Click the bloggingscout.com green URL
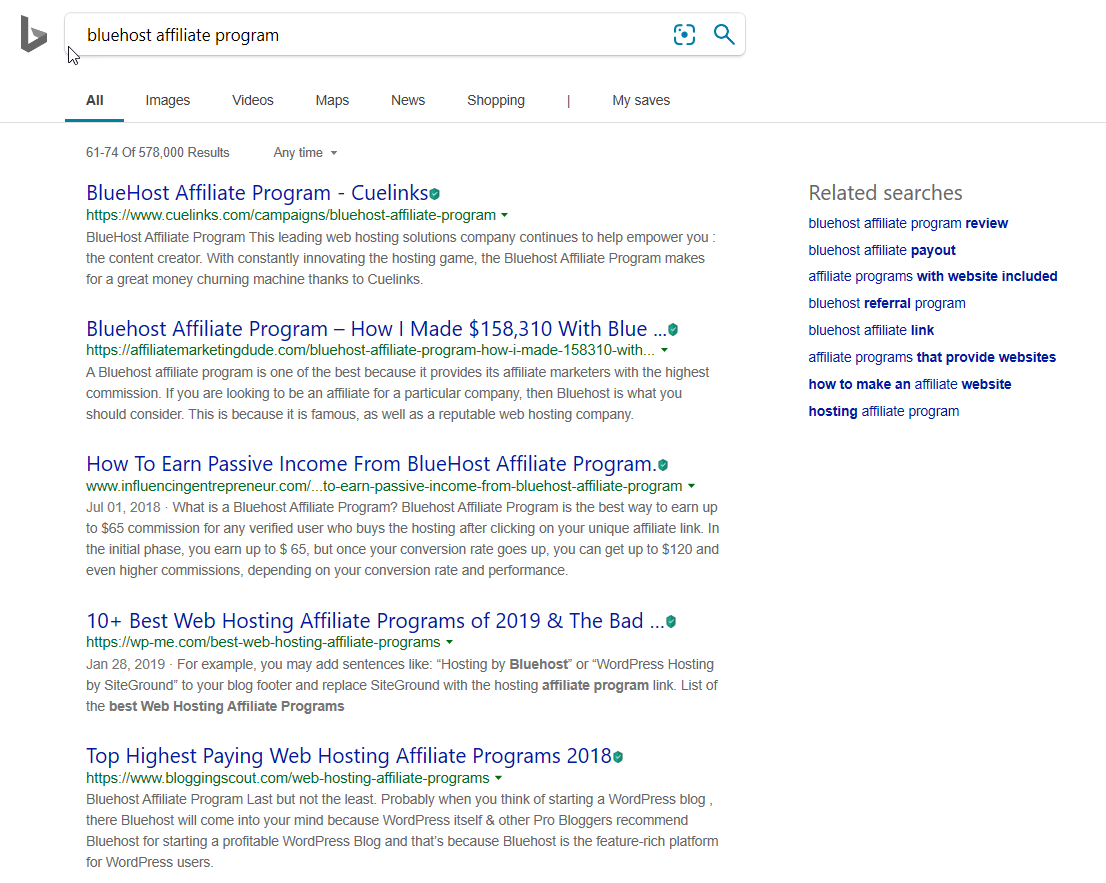Screen dimensions: 1106x883 pyautogui.click(x=288, y=778)
